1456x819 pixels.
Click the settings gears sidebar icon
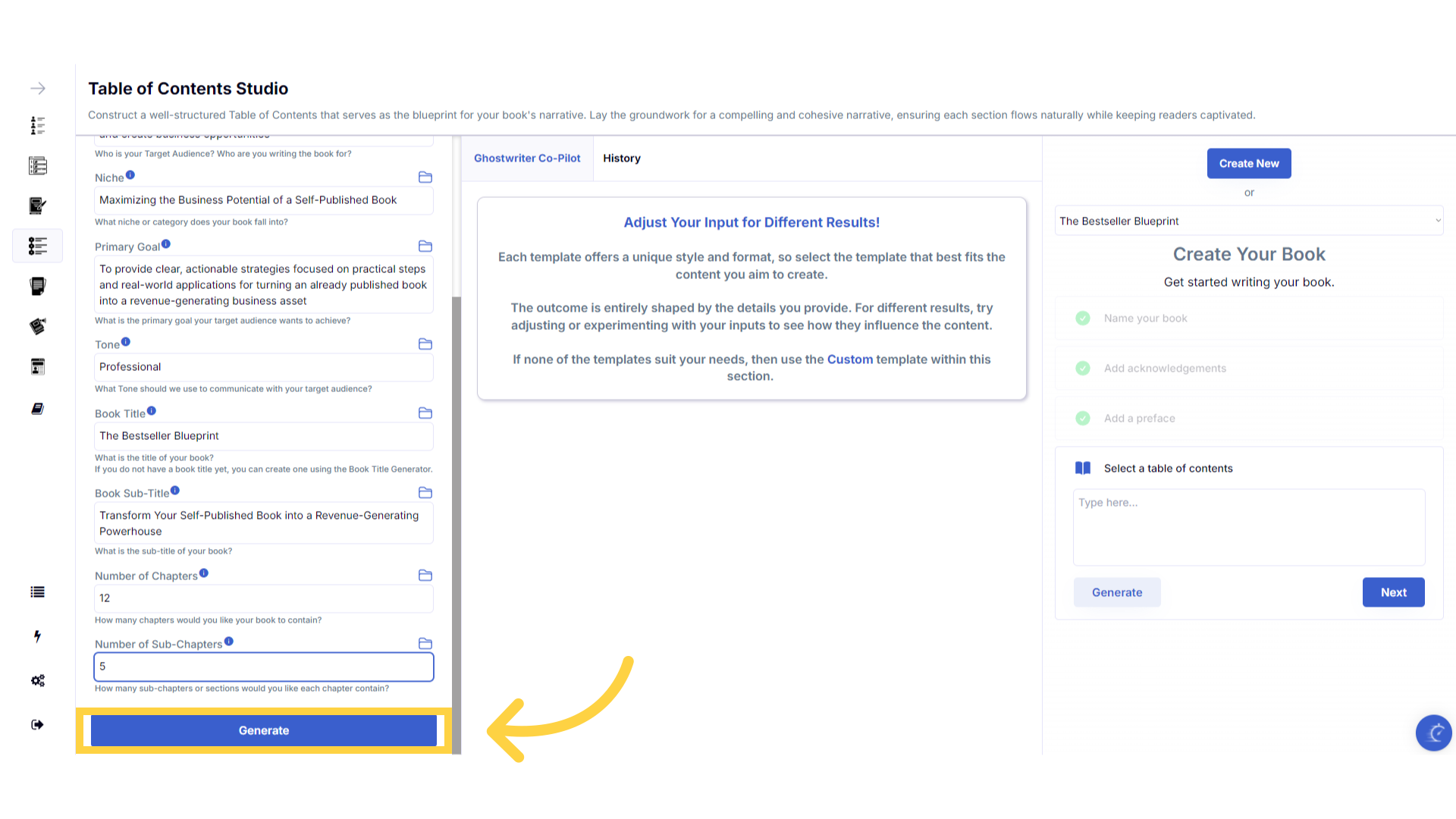click(38, 680)
